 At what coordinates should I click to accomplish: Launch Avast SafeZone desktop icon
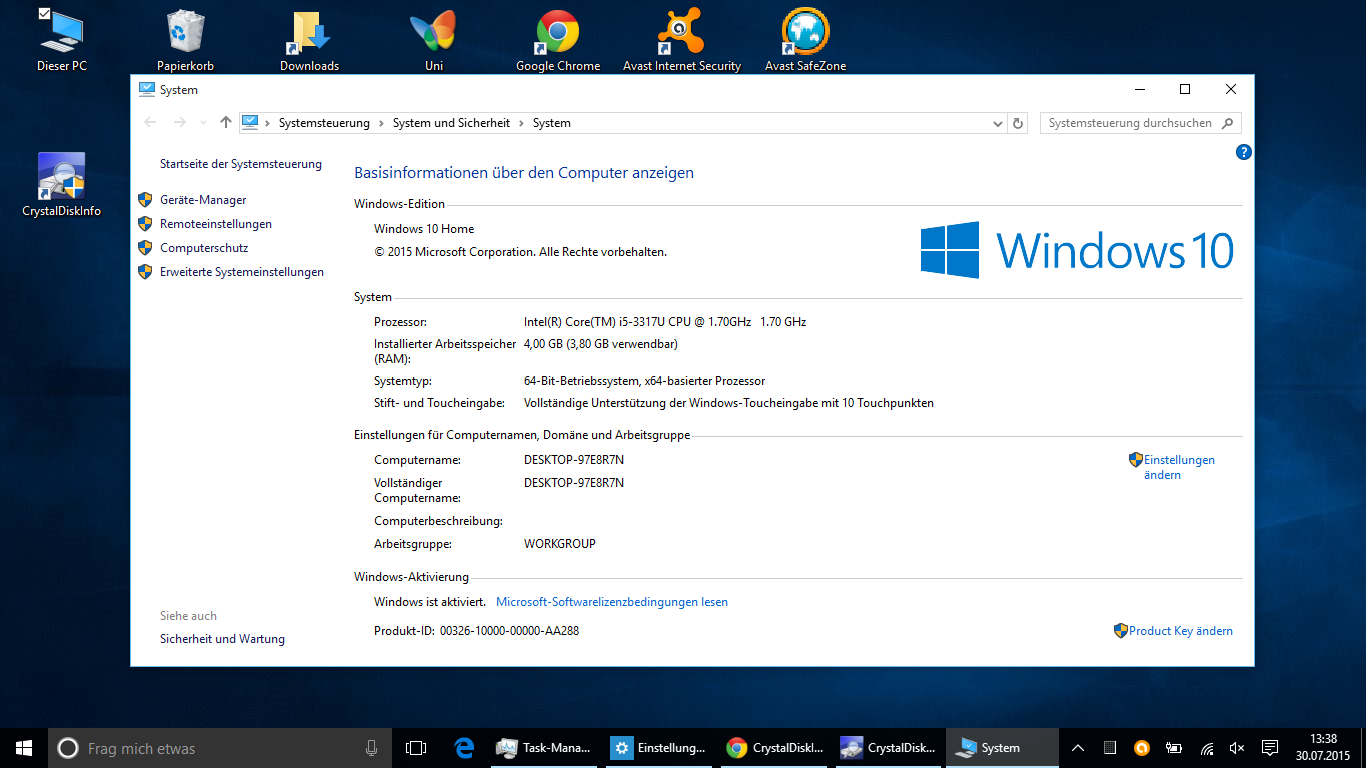pos(806,40)
